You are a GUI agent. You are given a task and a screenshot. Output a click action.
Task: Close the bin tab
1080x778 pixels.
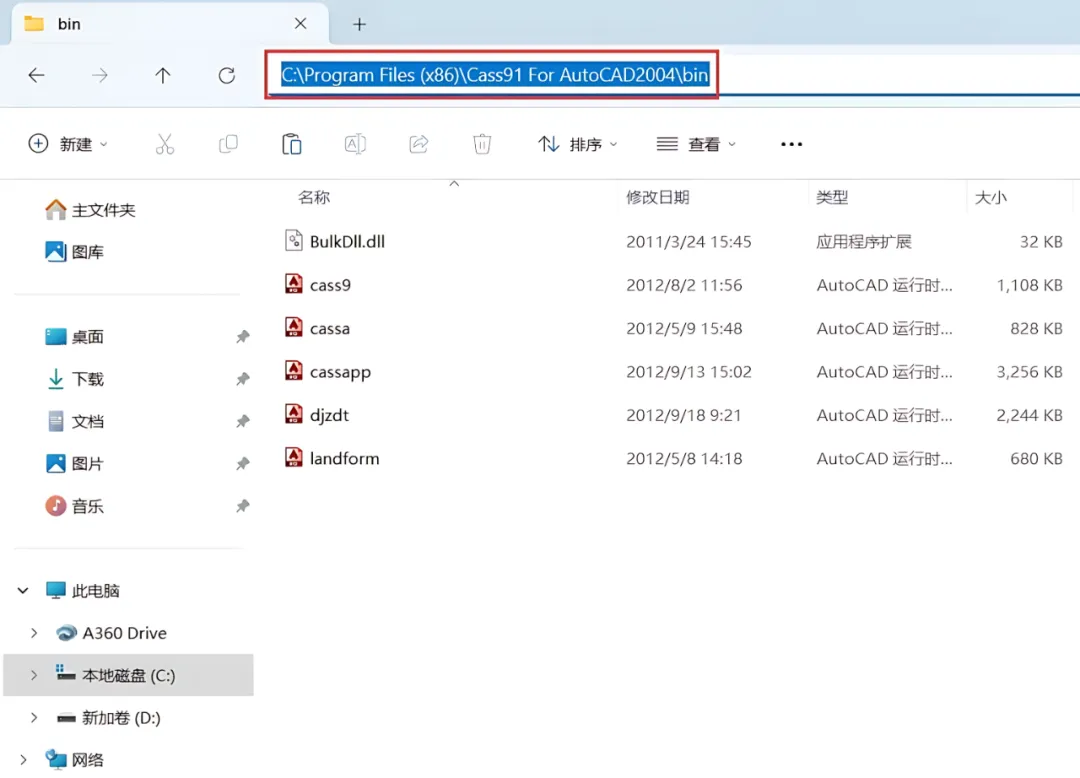pyautogui.click(x=300, y=23)
